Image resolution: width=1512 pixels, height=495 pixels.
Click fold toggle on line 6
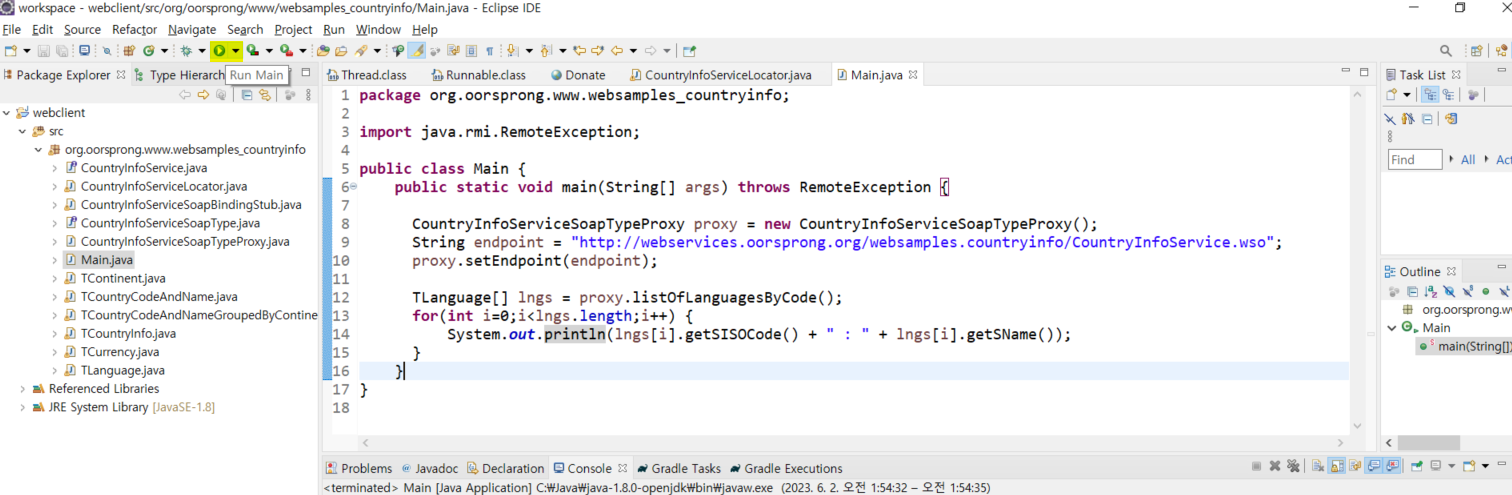point(353,187)
